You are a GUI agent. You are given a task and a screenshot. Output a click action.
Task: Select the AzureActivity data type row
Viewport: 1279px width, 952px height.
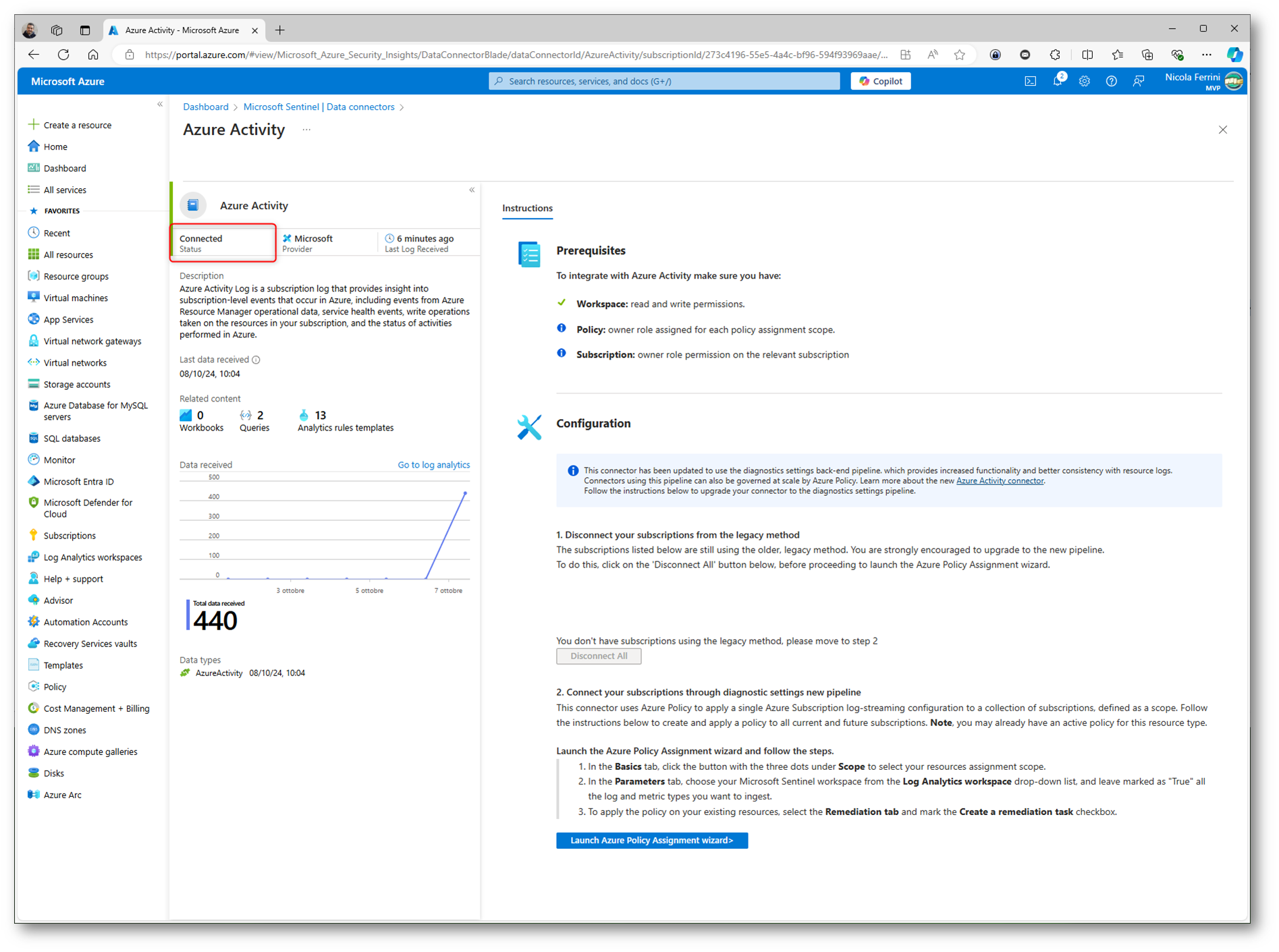click(x=242, y=673)
